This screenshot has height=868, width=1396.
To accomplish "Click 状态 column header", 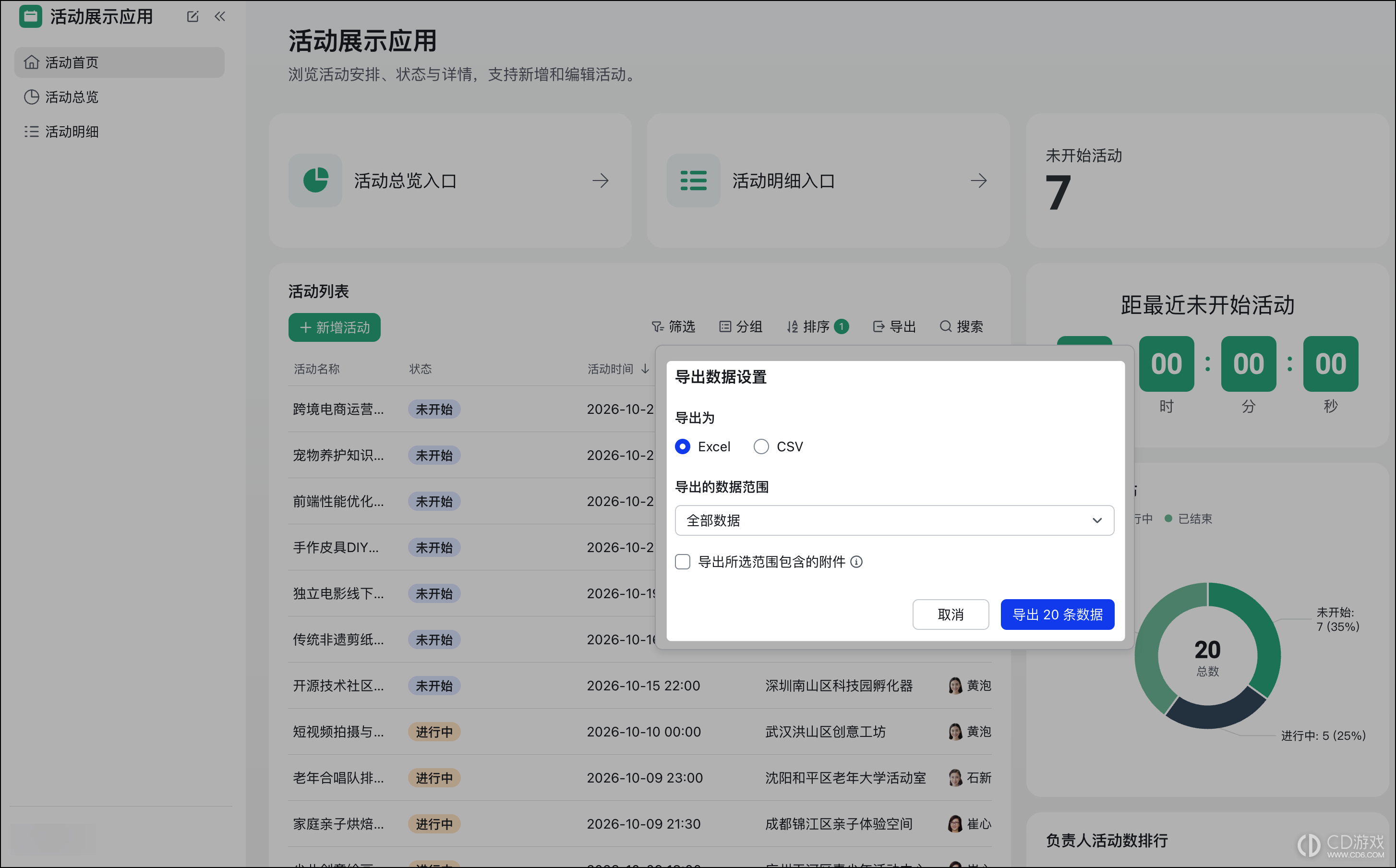I will [x=420, y=369].
